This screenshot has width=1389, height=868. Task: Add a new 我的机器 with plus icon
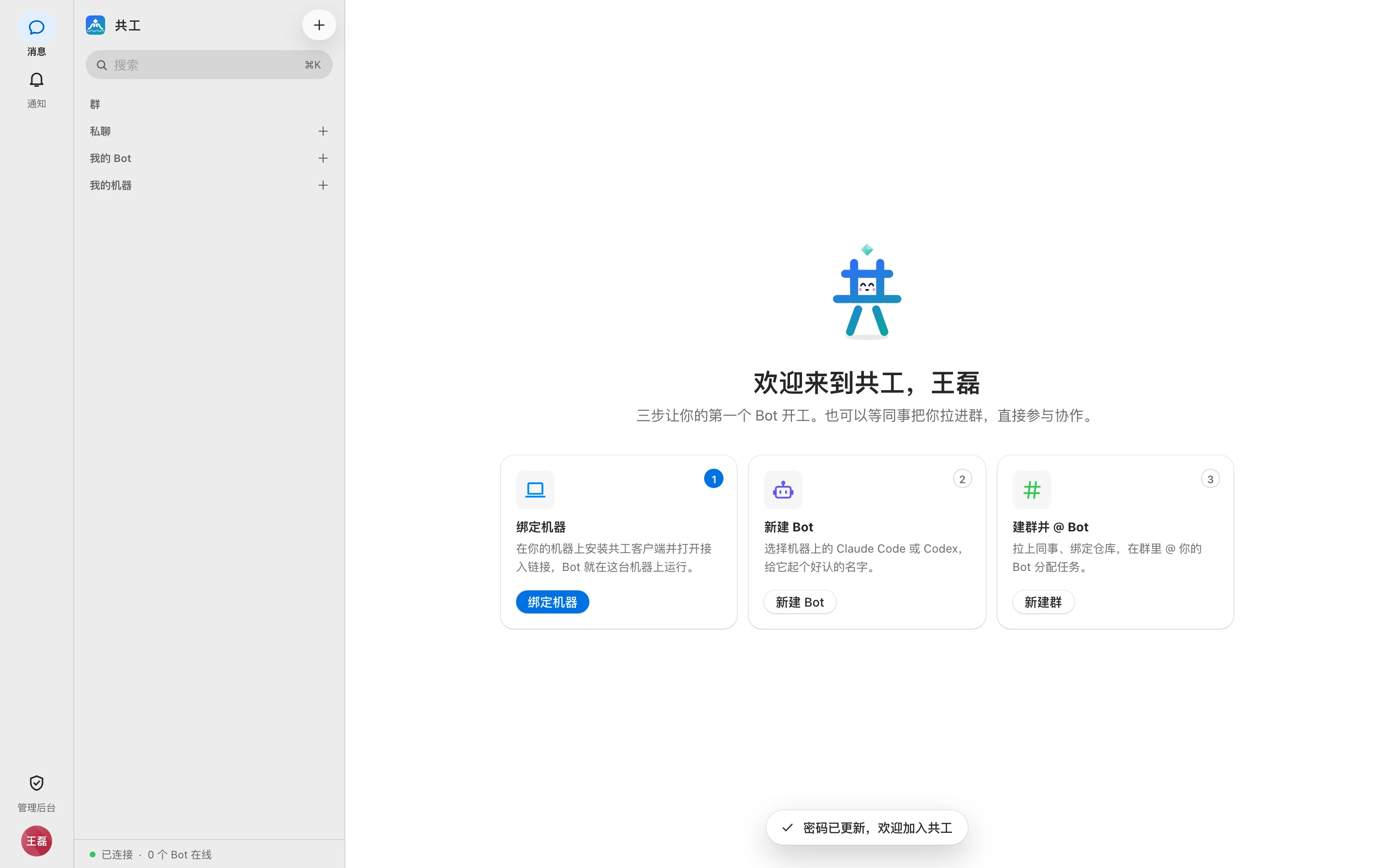point(323,186)
